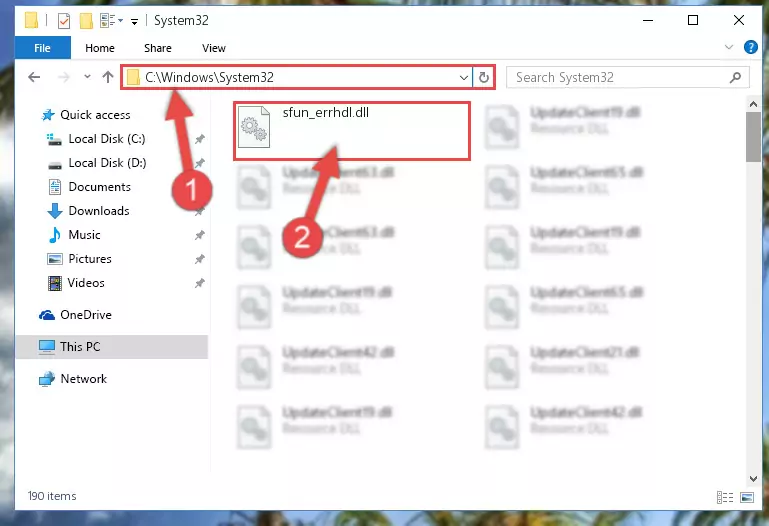Click the Forward navigation arrow
The image size is (769, 526).
coord(63,77)
